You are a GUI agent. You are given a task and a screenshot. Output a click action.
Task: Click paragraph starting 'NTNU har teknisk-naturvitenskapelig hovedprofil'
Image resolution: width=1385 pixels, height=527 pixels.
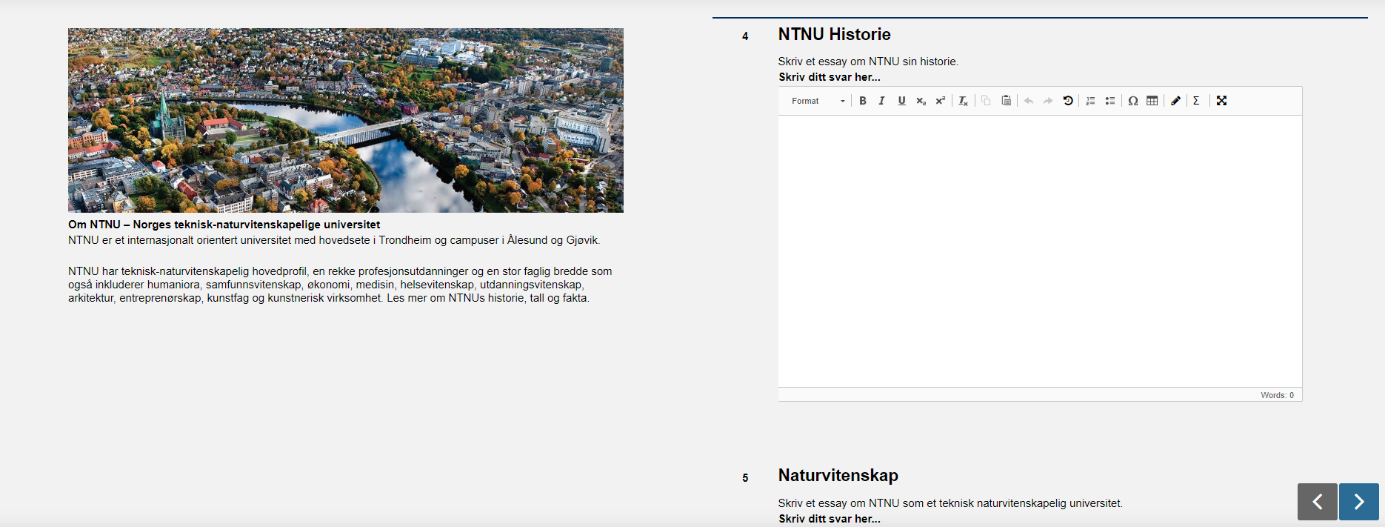(x=340, y=285)
